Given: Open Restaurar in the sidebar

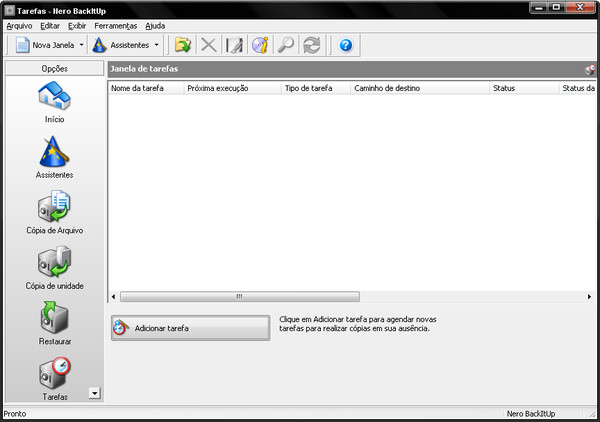Looking at the screenshot, I should click(x=54, y=324).
